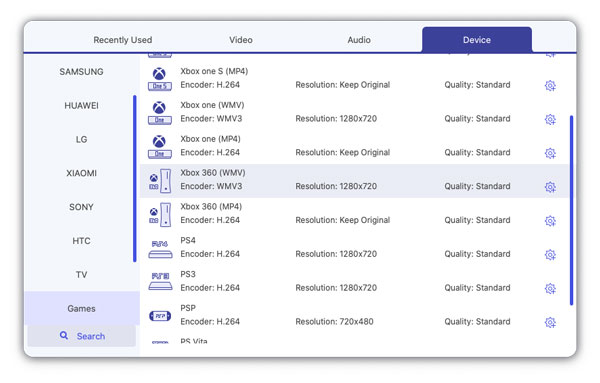
Task: Open settings gear for Xbox one S (MP4)
Action: tap(550, 85)
